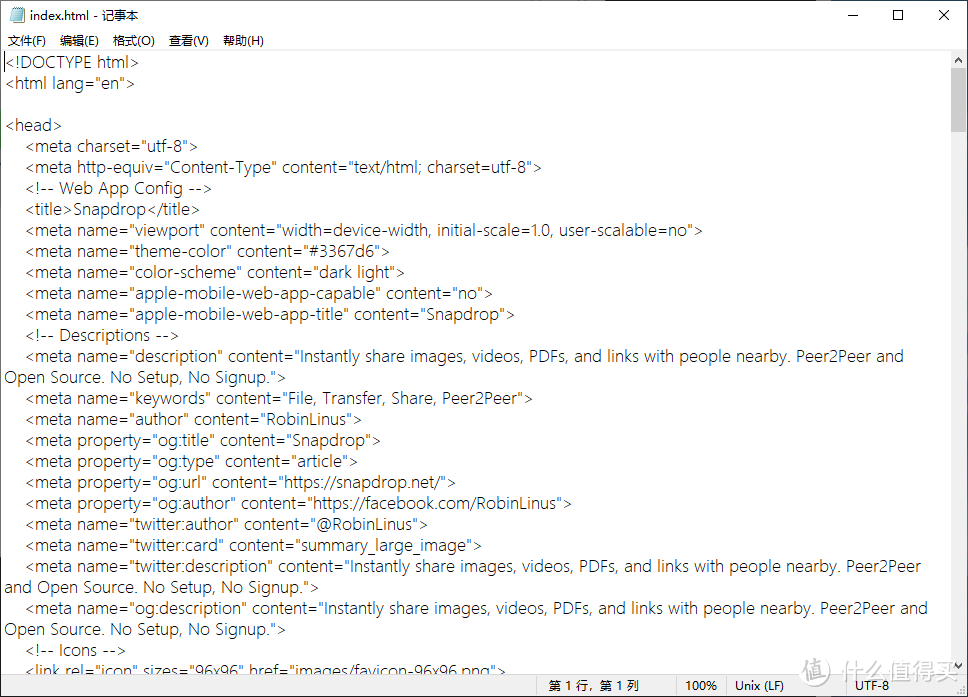Click the Icons comment line
968x697 pixels.
click(x=75, y=650)
